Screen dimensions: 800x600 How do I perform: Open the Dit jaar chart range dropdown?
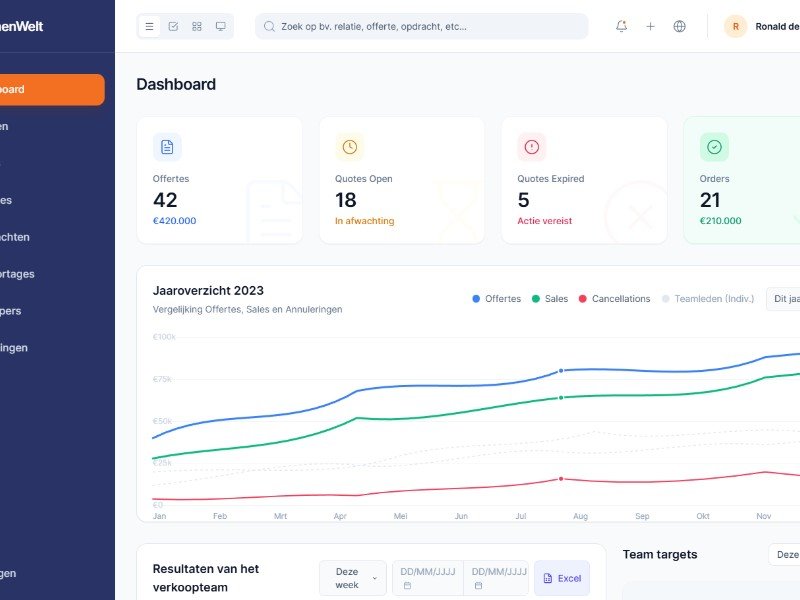click(x=783, y=299)
